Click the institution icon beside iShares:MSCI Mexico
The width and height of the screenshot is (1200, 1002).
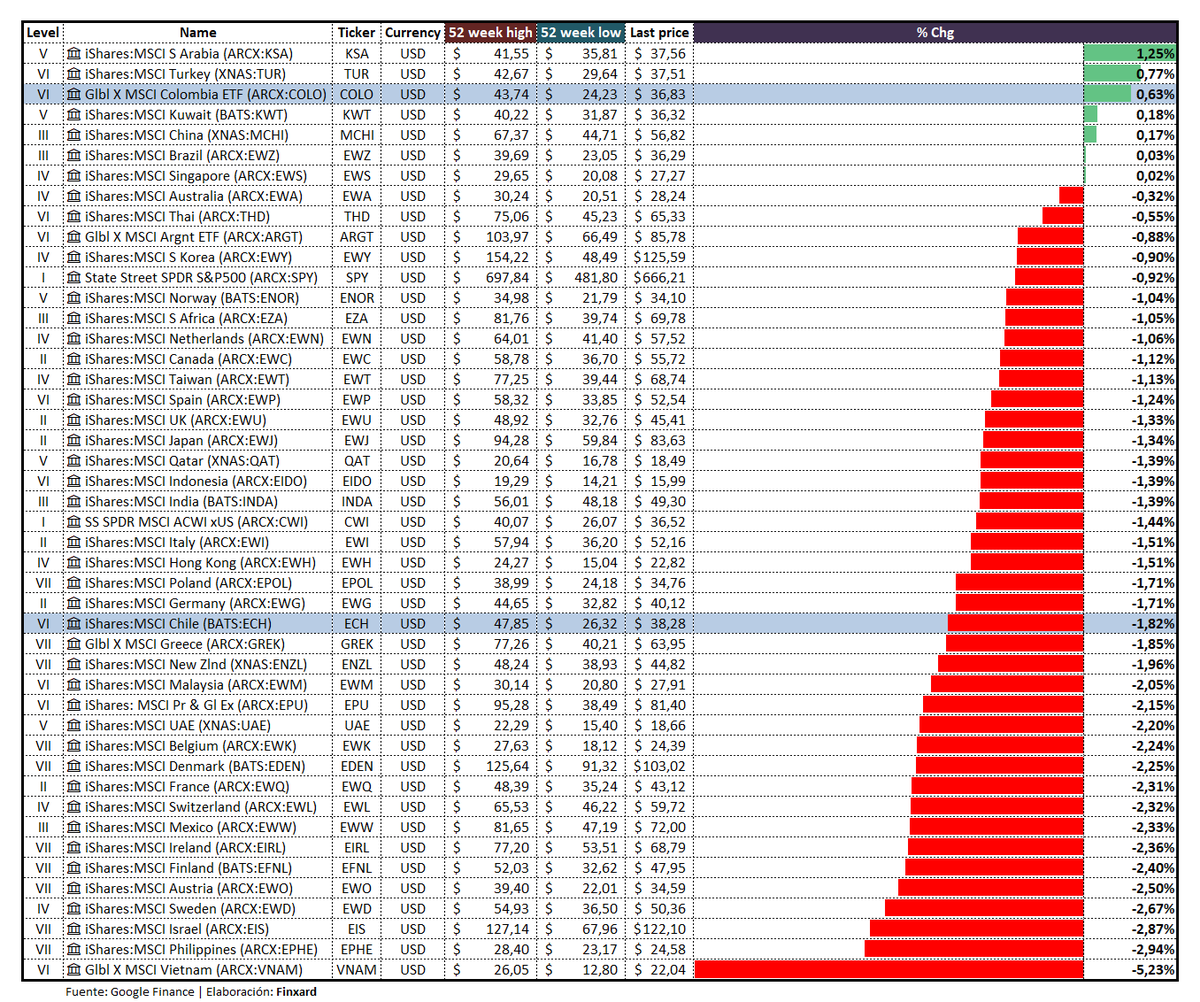click(75, 826)
